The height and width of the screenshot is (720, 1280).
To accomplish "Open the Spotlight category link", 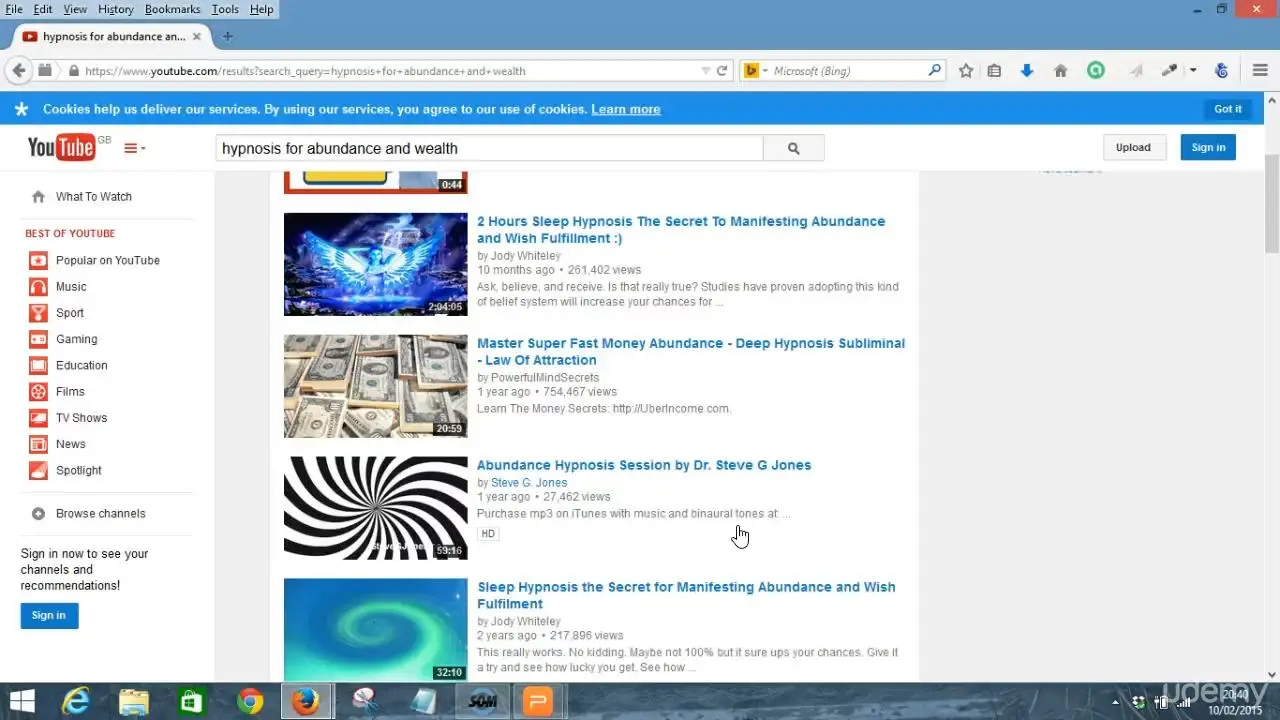I will pos(79,471).
